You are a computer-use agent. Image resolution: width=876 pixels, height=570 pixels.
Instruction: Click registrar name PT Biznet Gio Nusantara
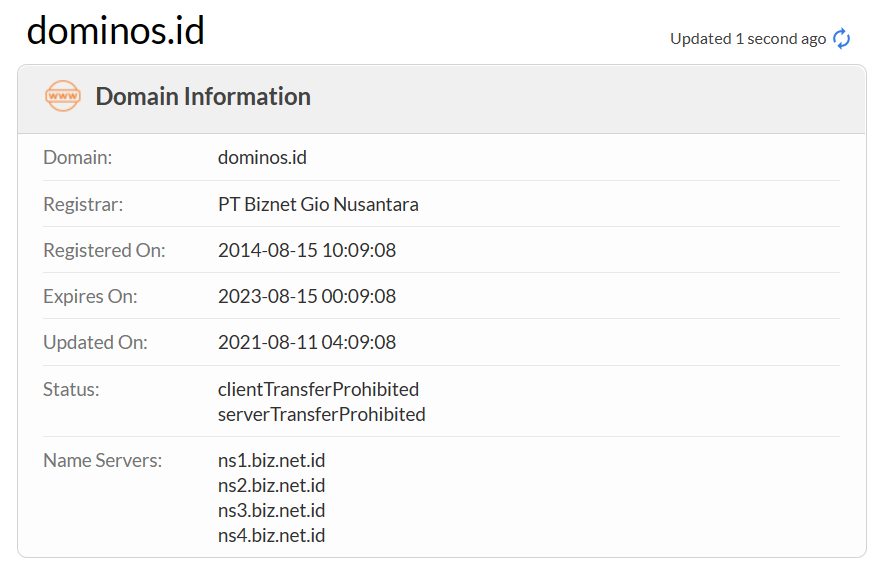click(318, 204)
